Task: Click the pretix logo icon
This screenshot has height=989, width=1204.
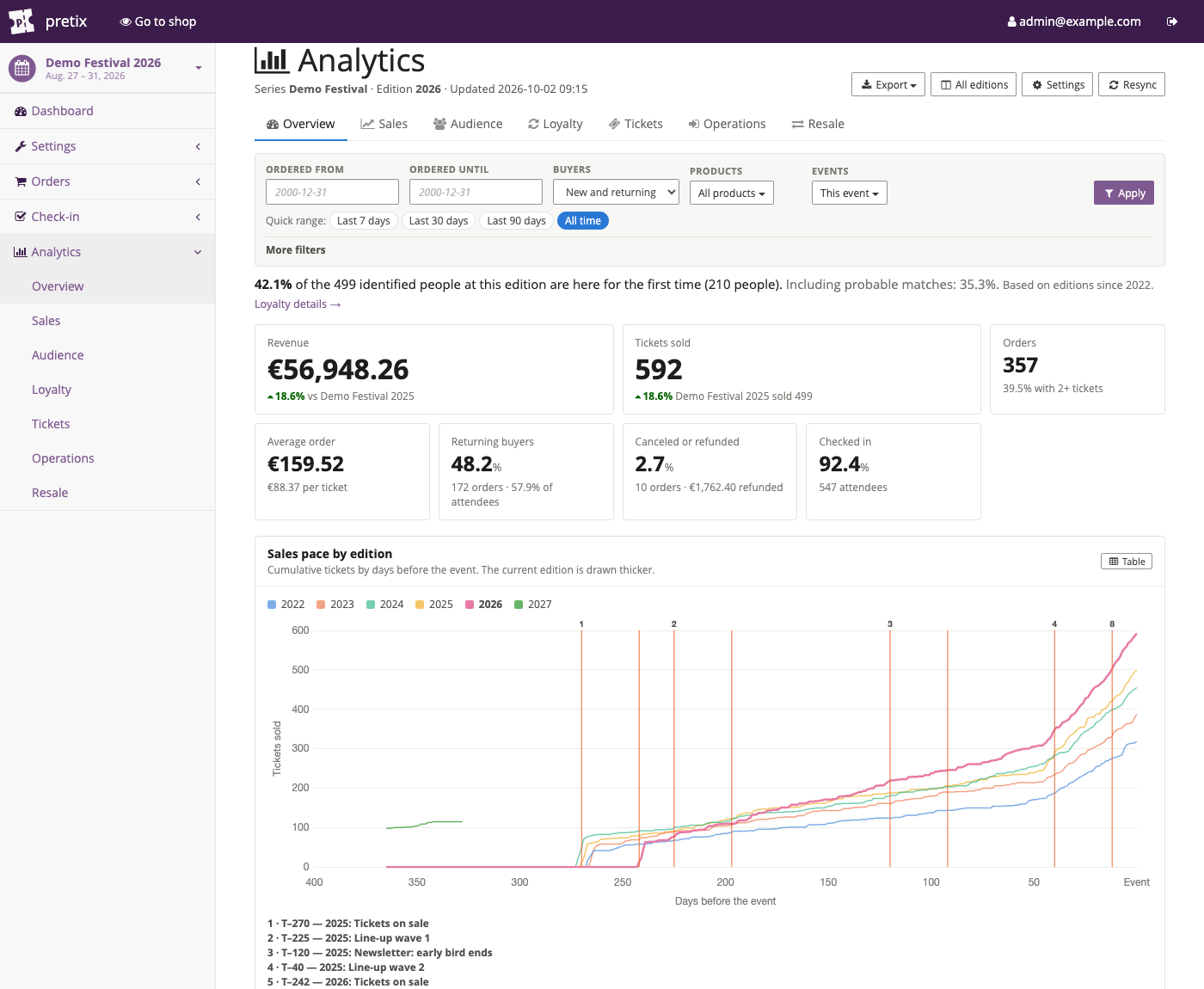Action: (21, 21)
